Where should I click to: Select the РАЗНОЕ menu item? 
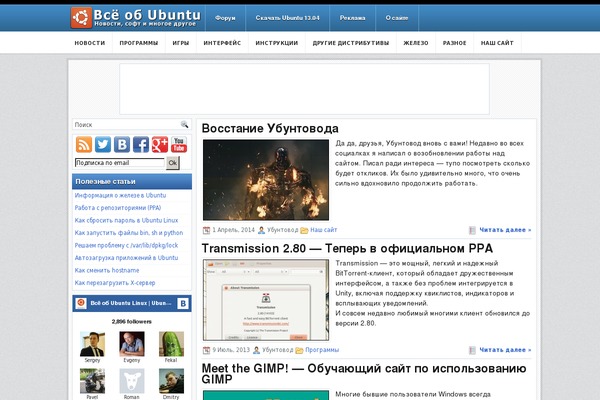[x=455, y=43]
